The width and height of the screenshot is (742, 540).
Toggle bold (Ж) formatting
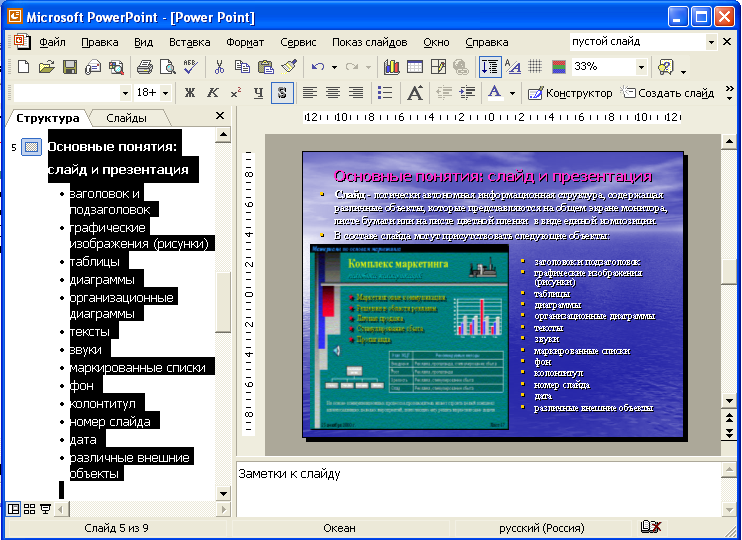click(190, 93)
